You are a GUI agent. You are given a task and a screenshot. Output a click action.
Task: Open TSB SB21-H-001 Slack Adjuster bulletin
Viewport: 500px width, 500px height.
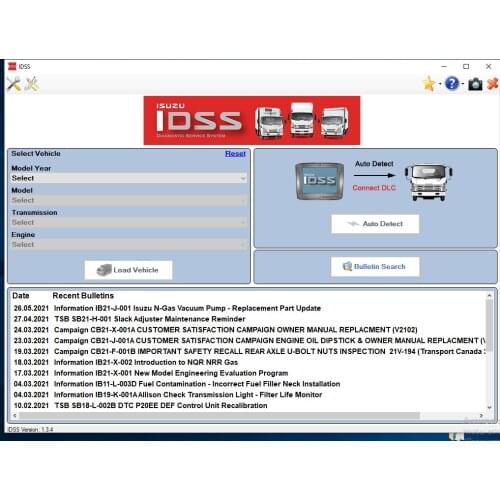150,319
